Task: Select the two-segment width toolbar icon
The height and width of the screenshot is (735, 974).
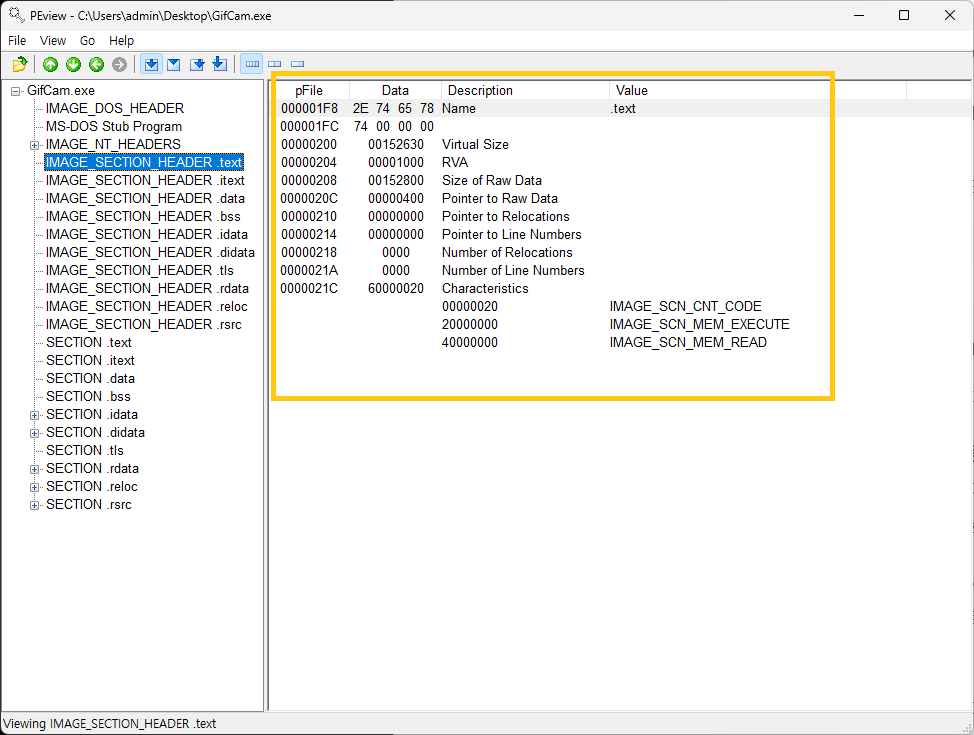Action: [x=274, y=65]
